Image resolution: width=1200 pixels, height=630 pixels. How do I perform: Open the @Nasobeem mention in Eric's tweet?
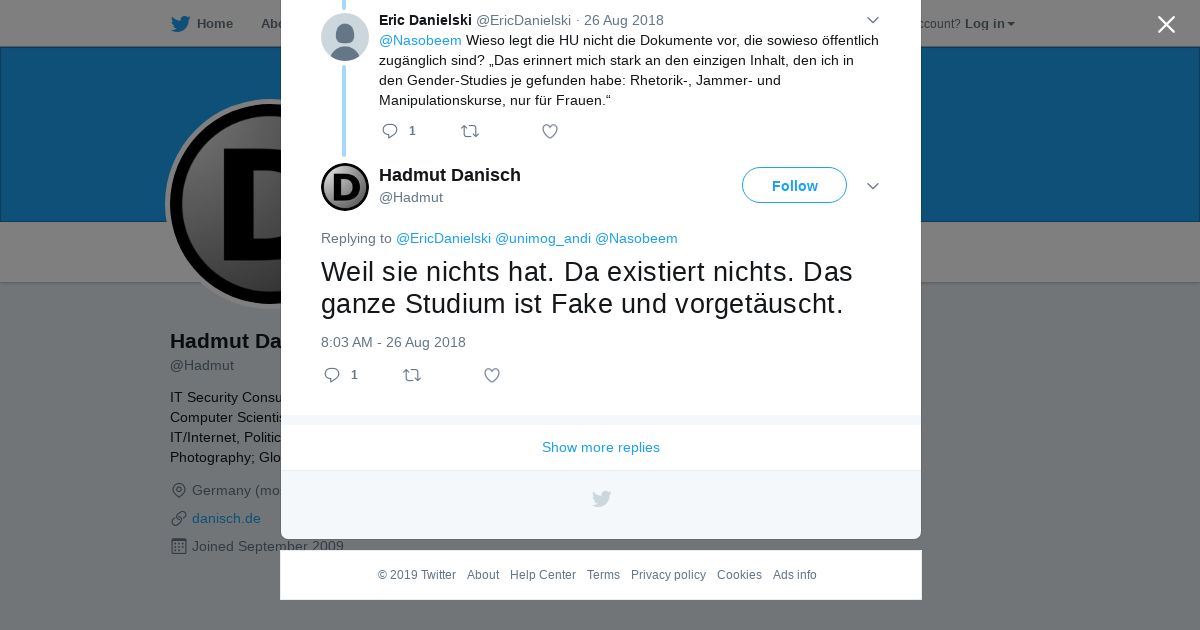pos(420,40)
